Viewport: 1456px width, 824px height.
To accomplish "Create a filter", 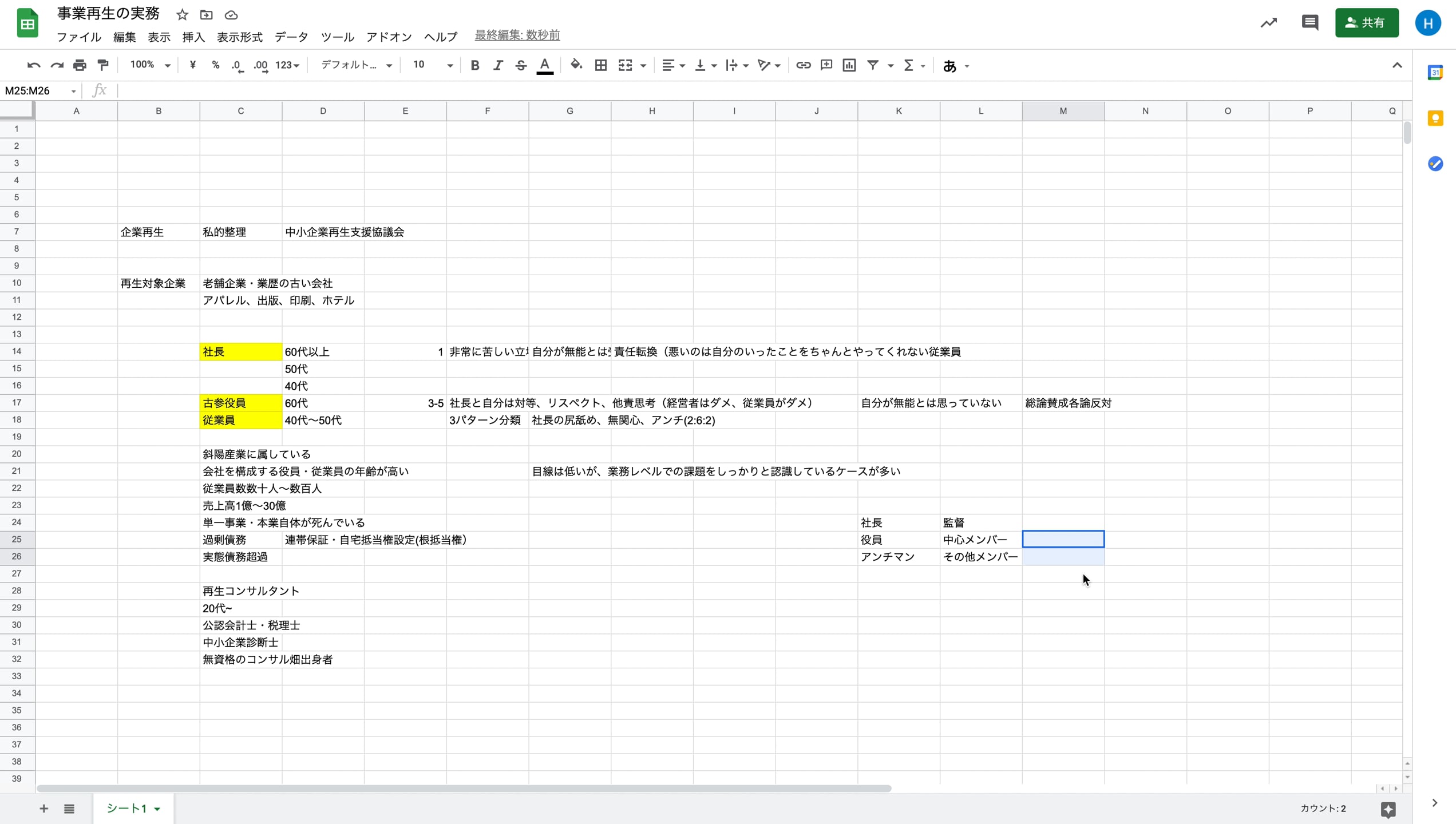I will pos(872,65).
